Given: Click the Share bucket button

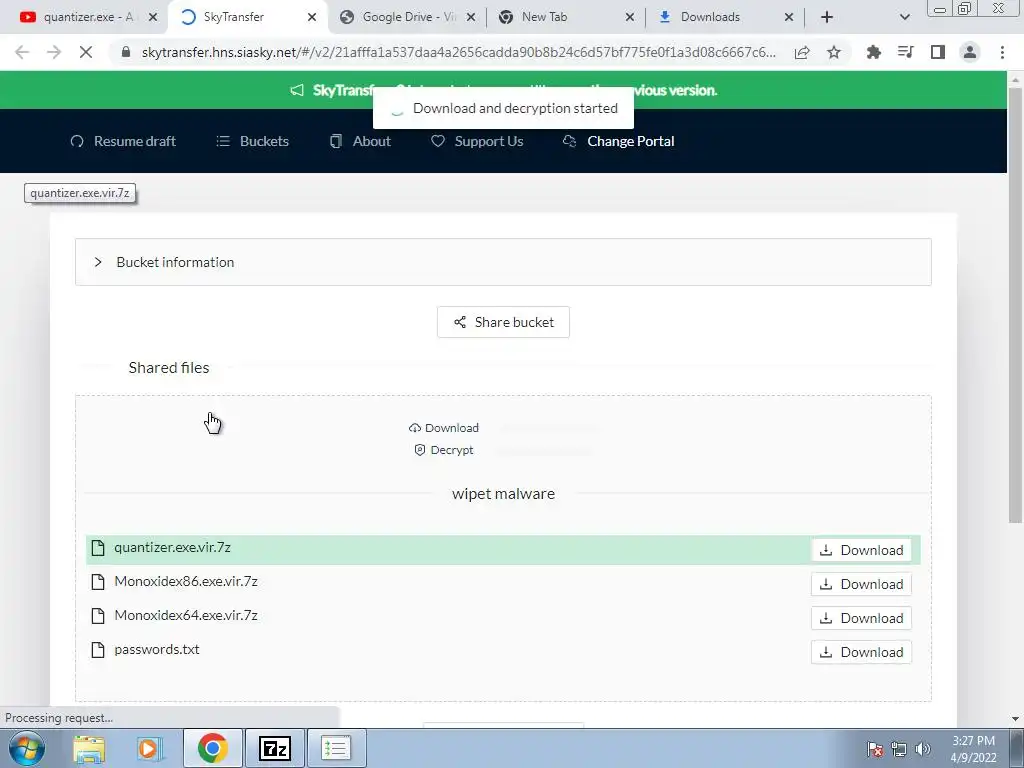Looking at the screenshot, I should (x=503, y=322).
